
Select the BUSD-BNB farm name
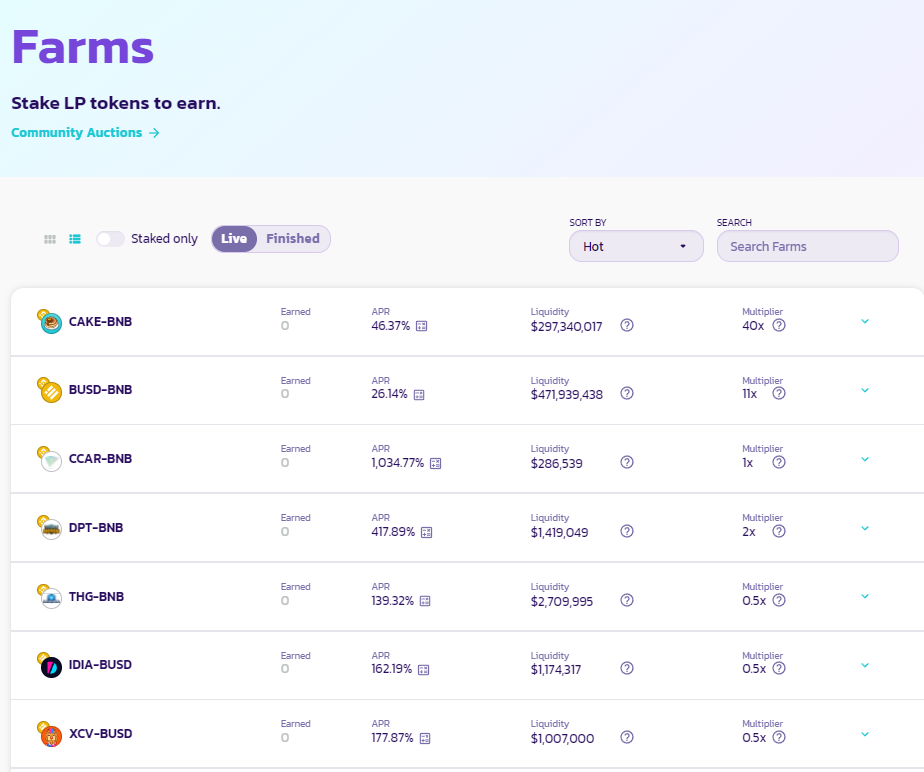pos(100,390)
